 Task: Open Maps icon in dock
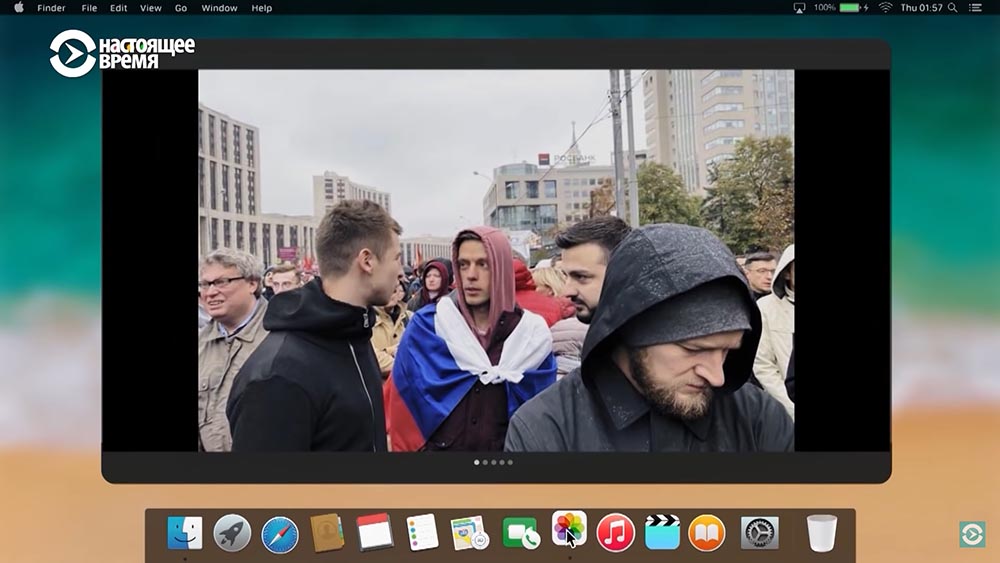coord(469,533)
